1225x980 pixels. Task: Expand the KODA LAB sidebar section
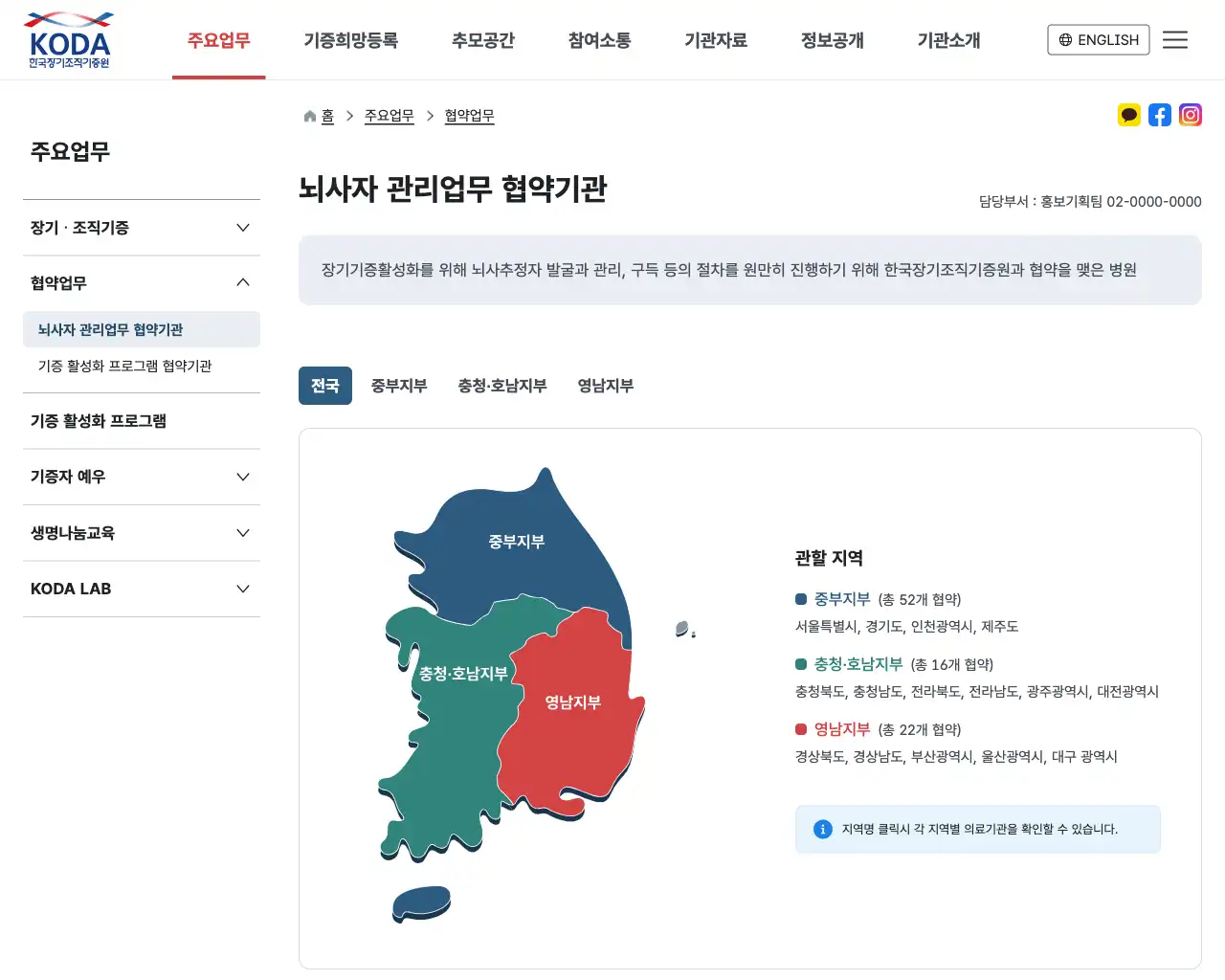coord(243,589)
